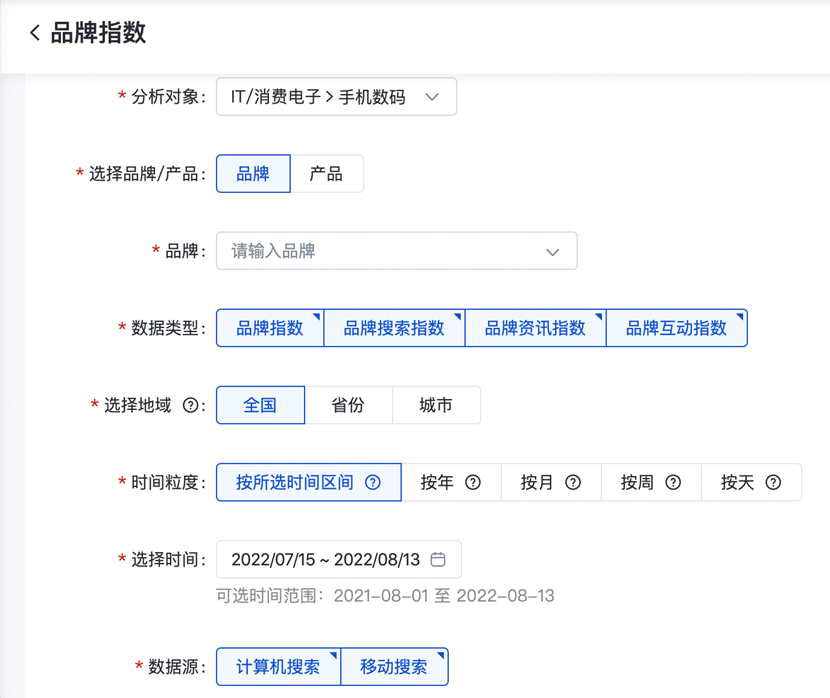The height and width of the screenshot is (698, 830).
Task: Click help icon beside 按月
Action: pos(573,482)
